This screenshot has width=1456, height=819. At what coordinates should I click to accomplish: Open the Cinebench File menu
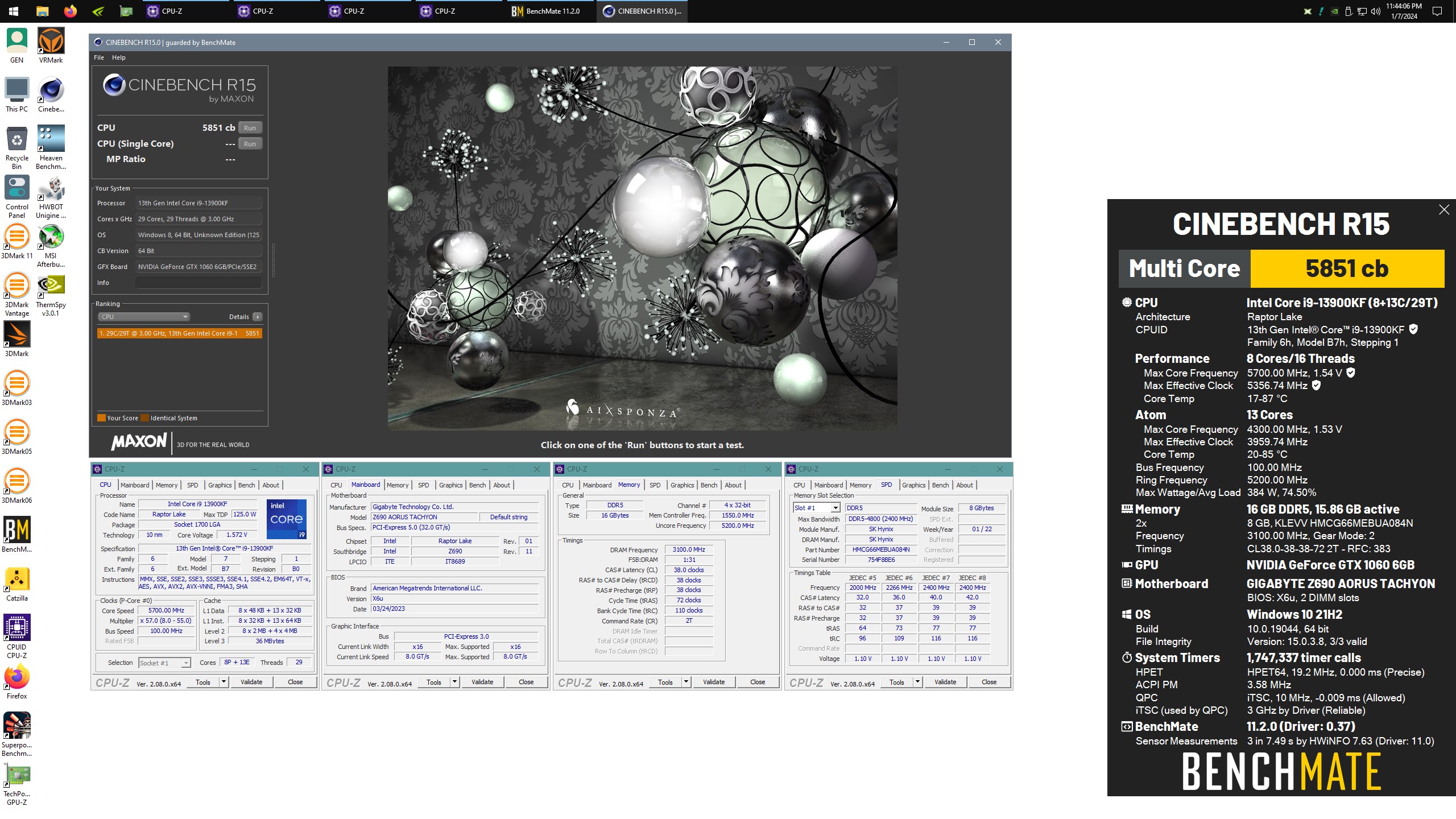pos(99,57)
